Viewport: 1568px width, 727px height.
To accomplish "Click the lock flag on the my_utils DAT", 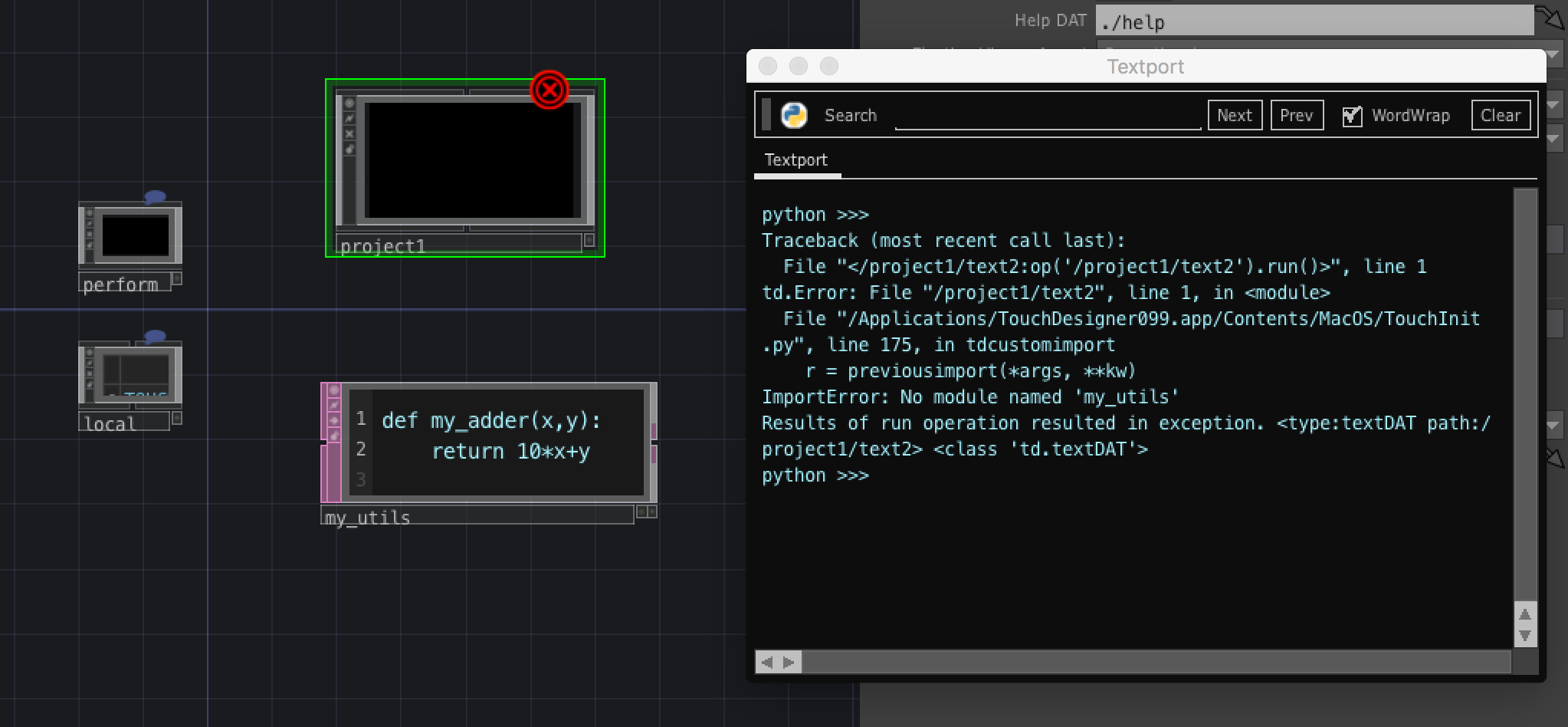I will click(x=333, y=419).
